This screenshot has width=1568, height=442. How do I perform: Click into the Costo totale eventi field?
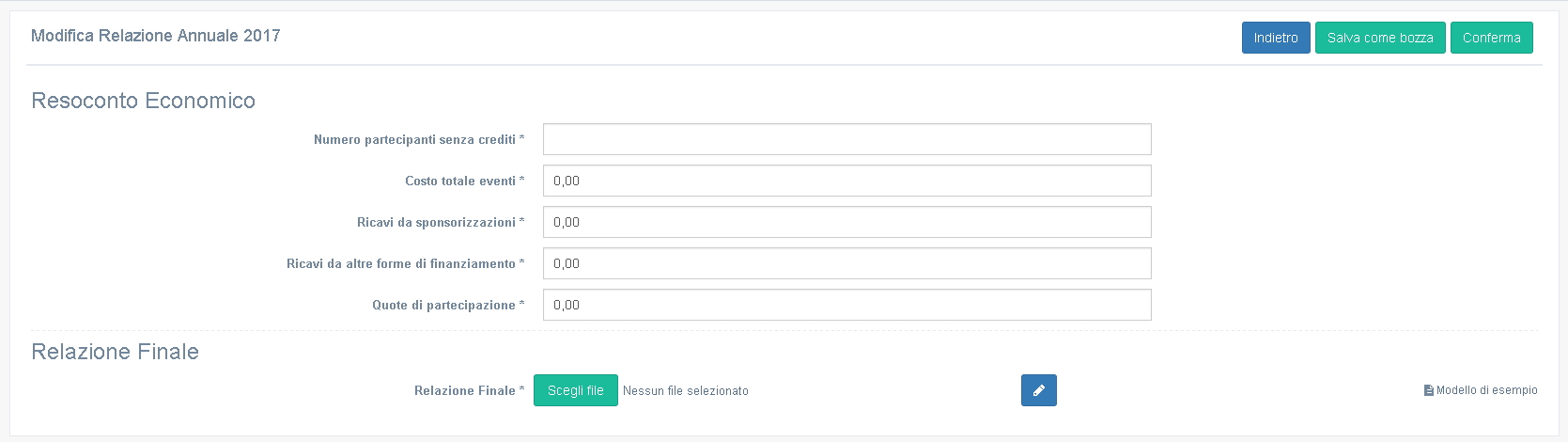point(846,181)
